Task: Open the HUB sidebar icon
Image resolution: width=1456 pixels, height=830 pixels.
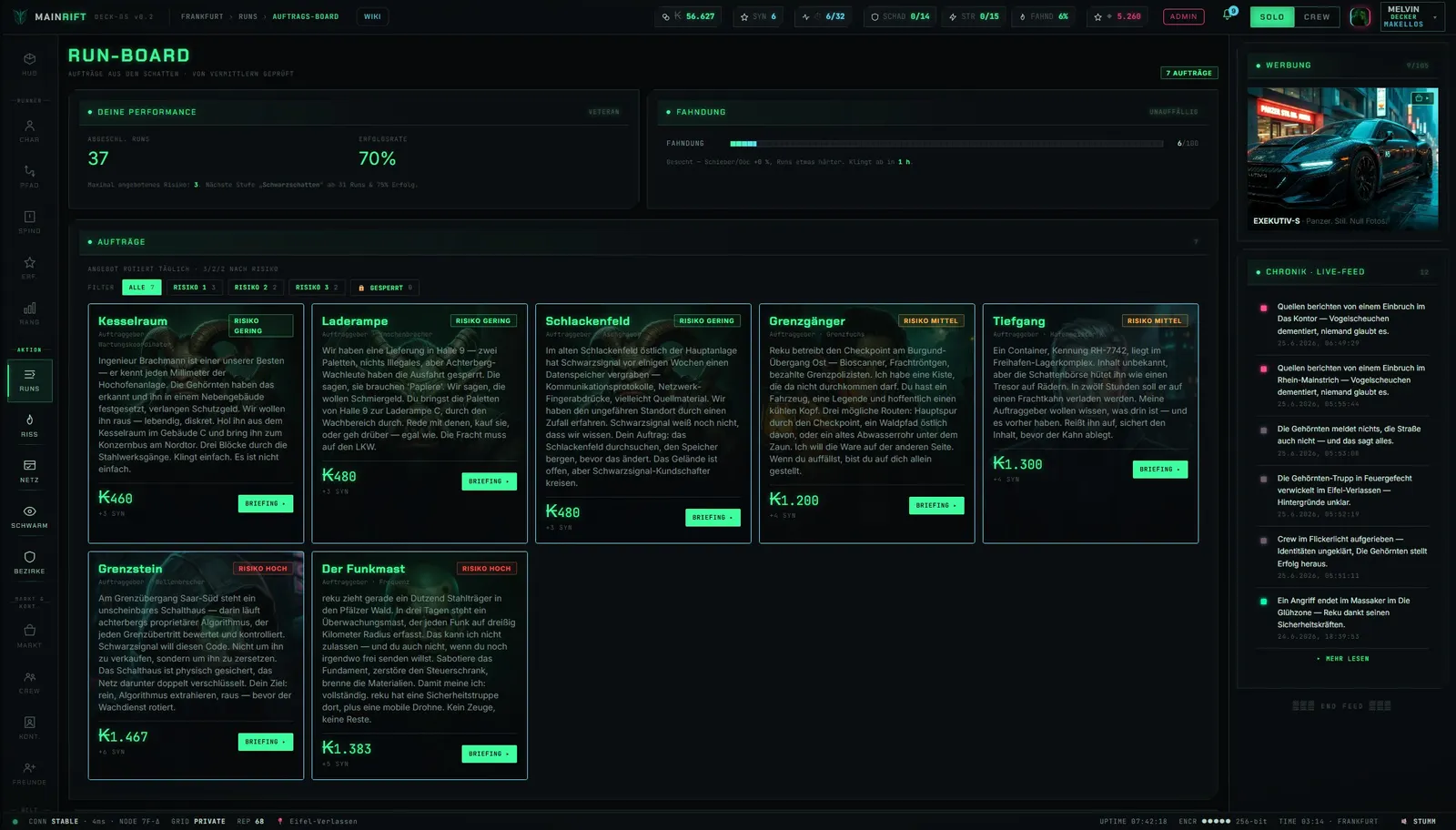Action: pyautogui.click(x=29, y=63)
